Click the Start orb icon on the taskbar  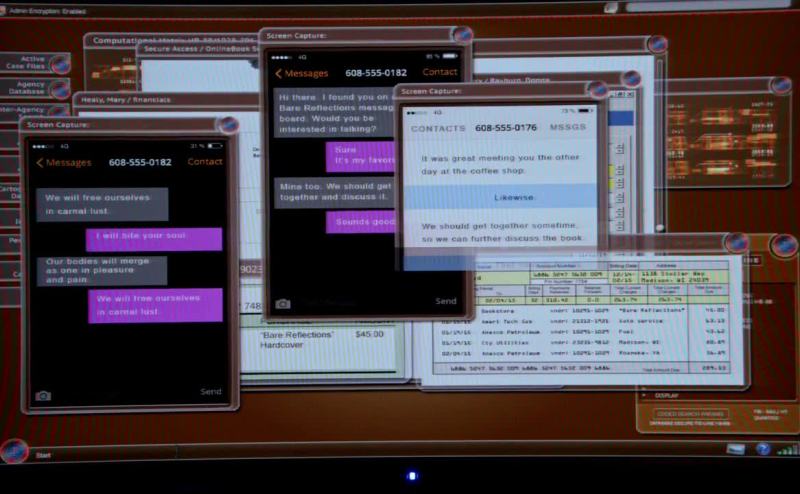click(14, 452)
